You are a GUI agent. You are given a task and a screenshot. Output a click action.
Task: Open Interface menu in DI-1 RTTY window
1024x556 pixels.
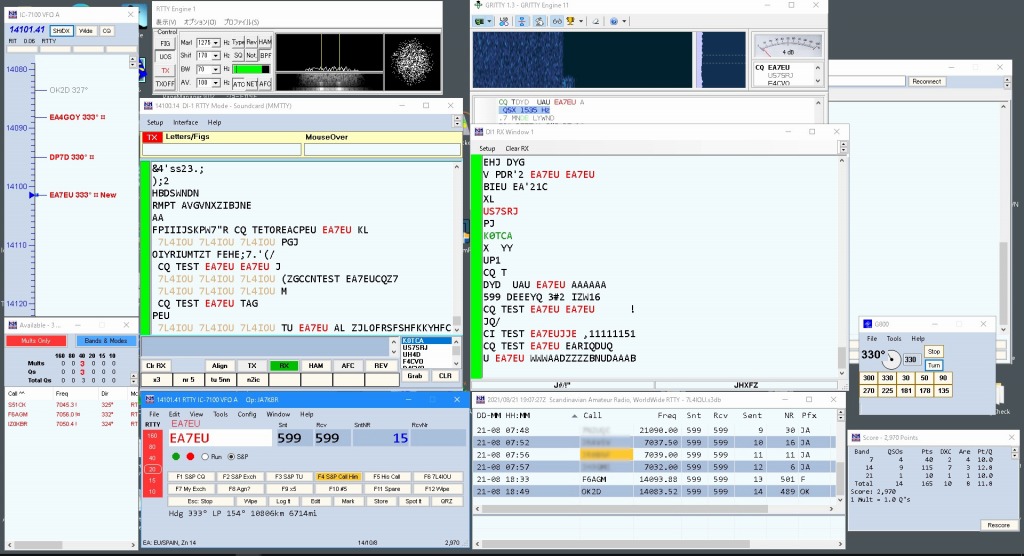point(185,122)
